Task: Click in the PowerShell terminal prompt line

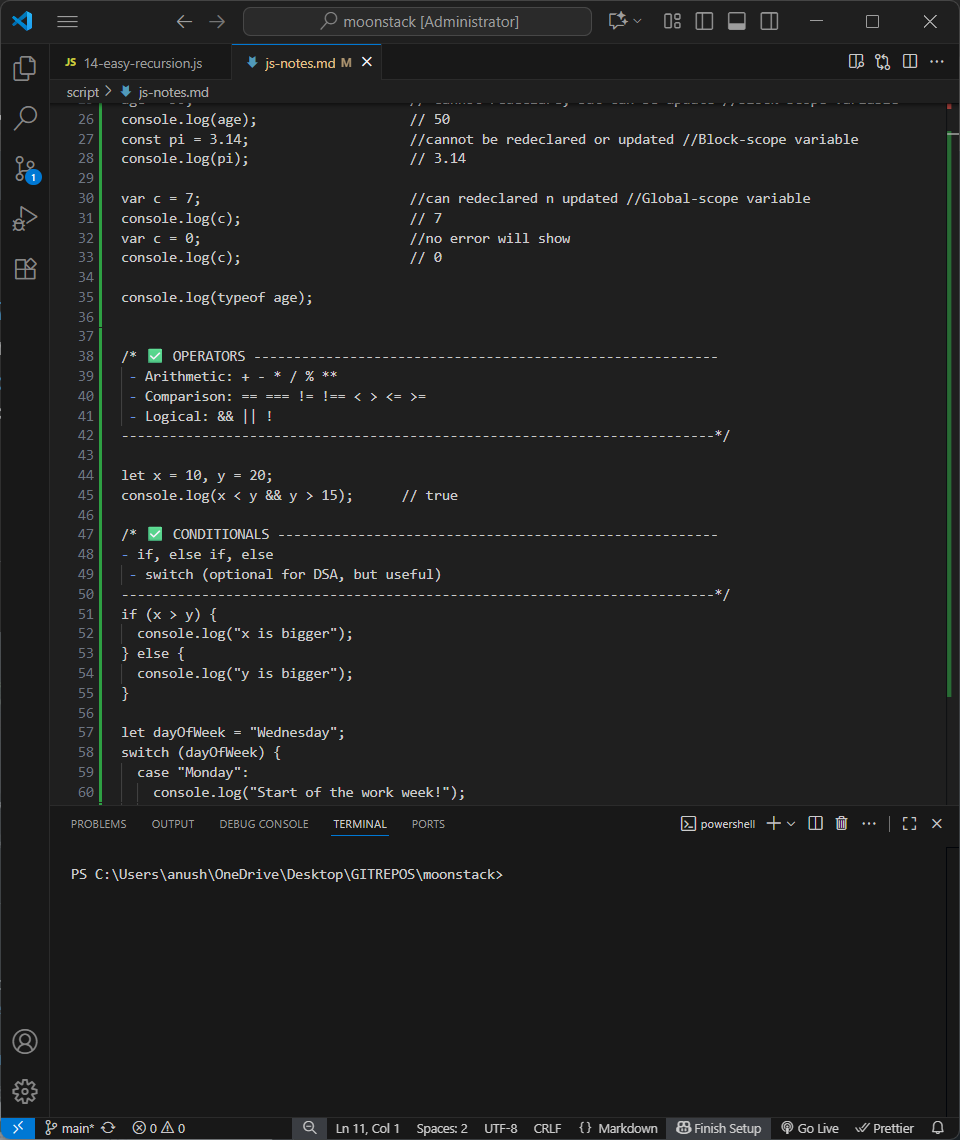Action: coord(287,874)
